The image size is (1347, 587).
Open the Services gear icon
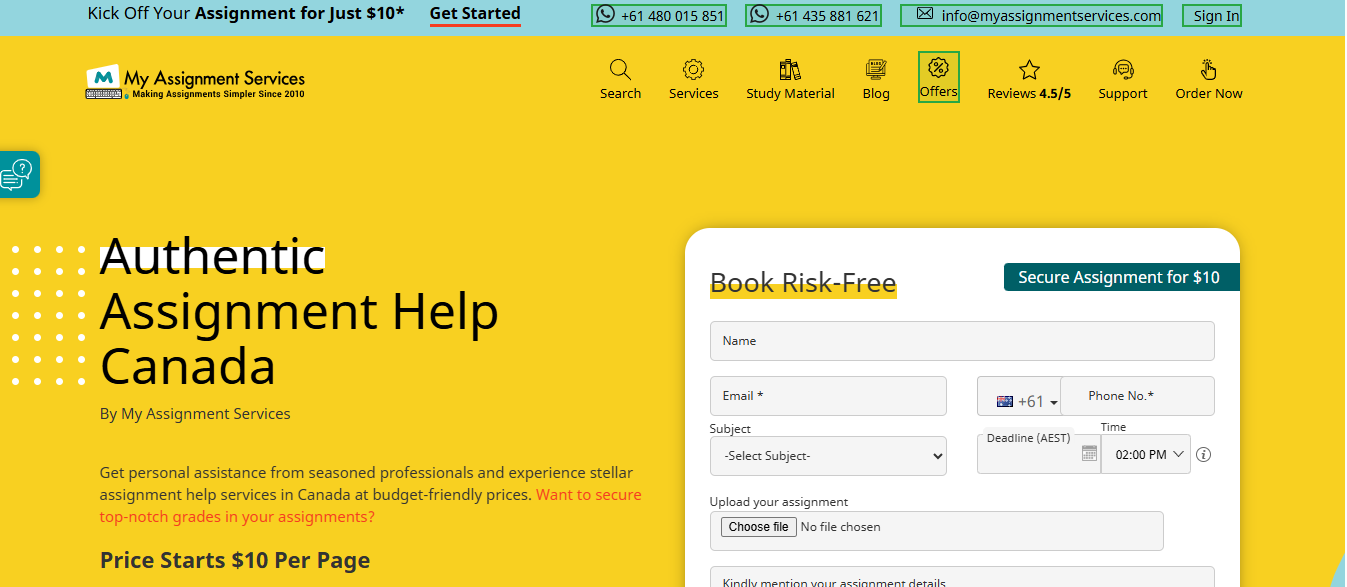[693, 70]
